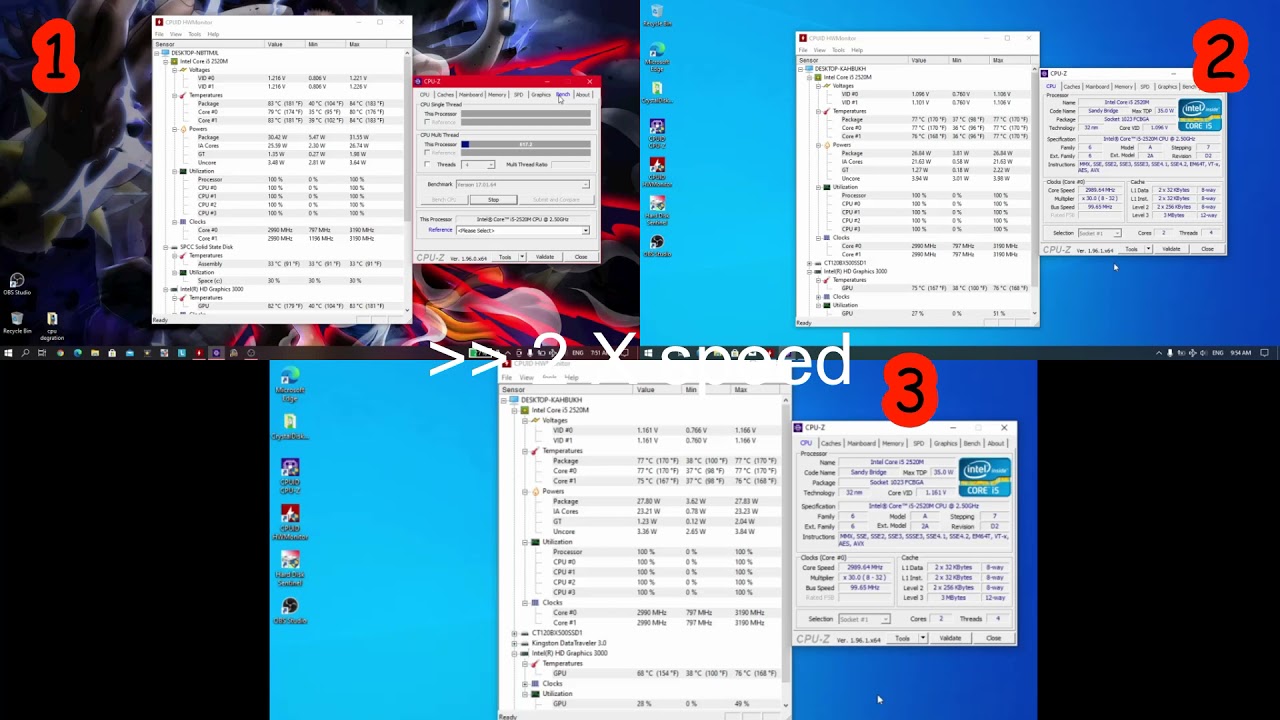Image resolution: width=1280 pixels, height=720 pixels.
Task: Launch CPUID CPU-Z shortcut on bottom desktop
Action: pyautogui.click(x=290, y=475)
